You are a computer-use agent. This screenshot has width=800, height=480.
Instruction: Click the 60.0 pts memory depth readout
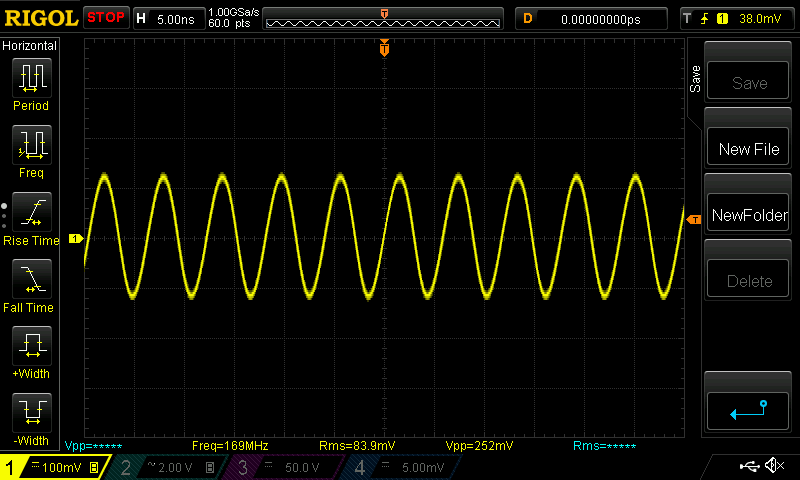(x=229, y=23)
